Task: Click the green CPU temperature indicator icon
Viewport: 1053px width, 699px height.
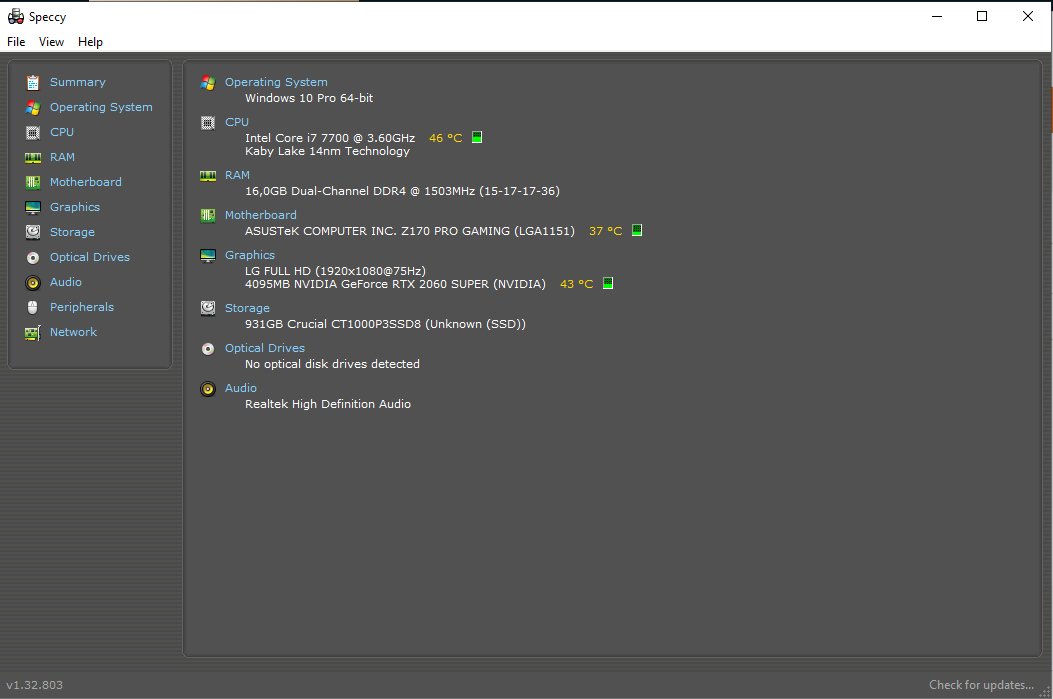Action: [x=477, y=137]
